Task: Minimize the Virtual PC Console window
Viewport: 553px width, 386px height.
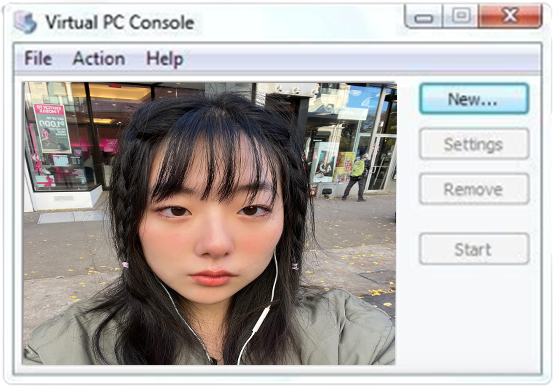Action: [x=424, y=16]
